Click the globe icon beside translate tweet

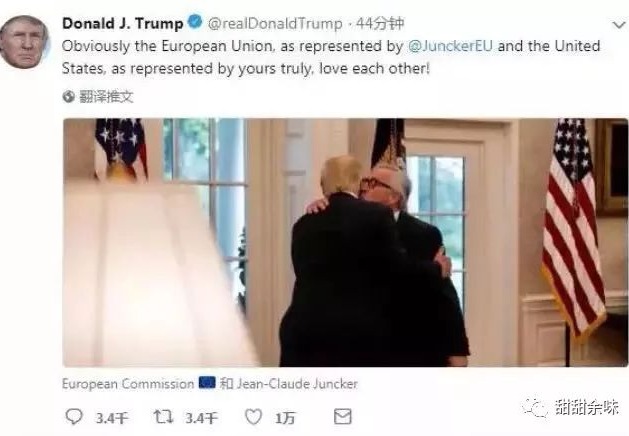point(69,97)
